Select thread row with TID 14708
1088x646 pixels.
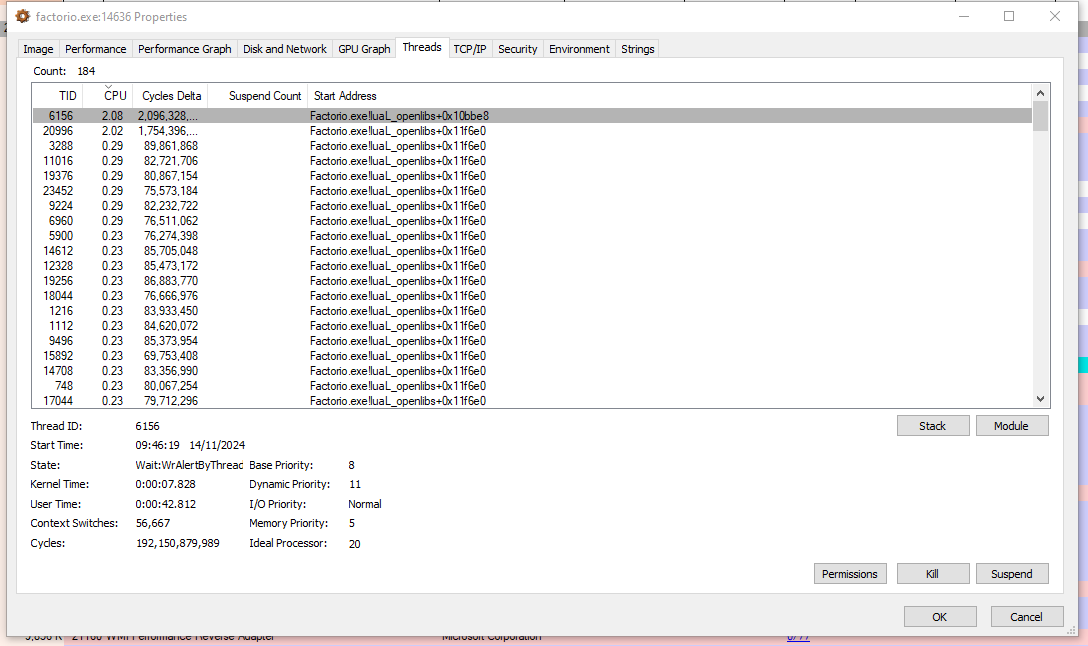tap(532, 371)
